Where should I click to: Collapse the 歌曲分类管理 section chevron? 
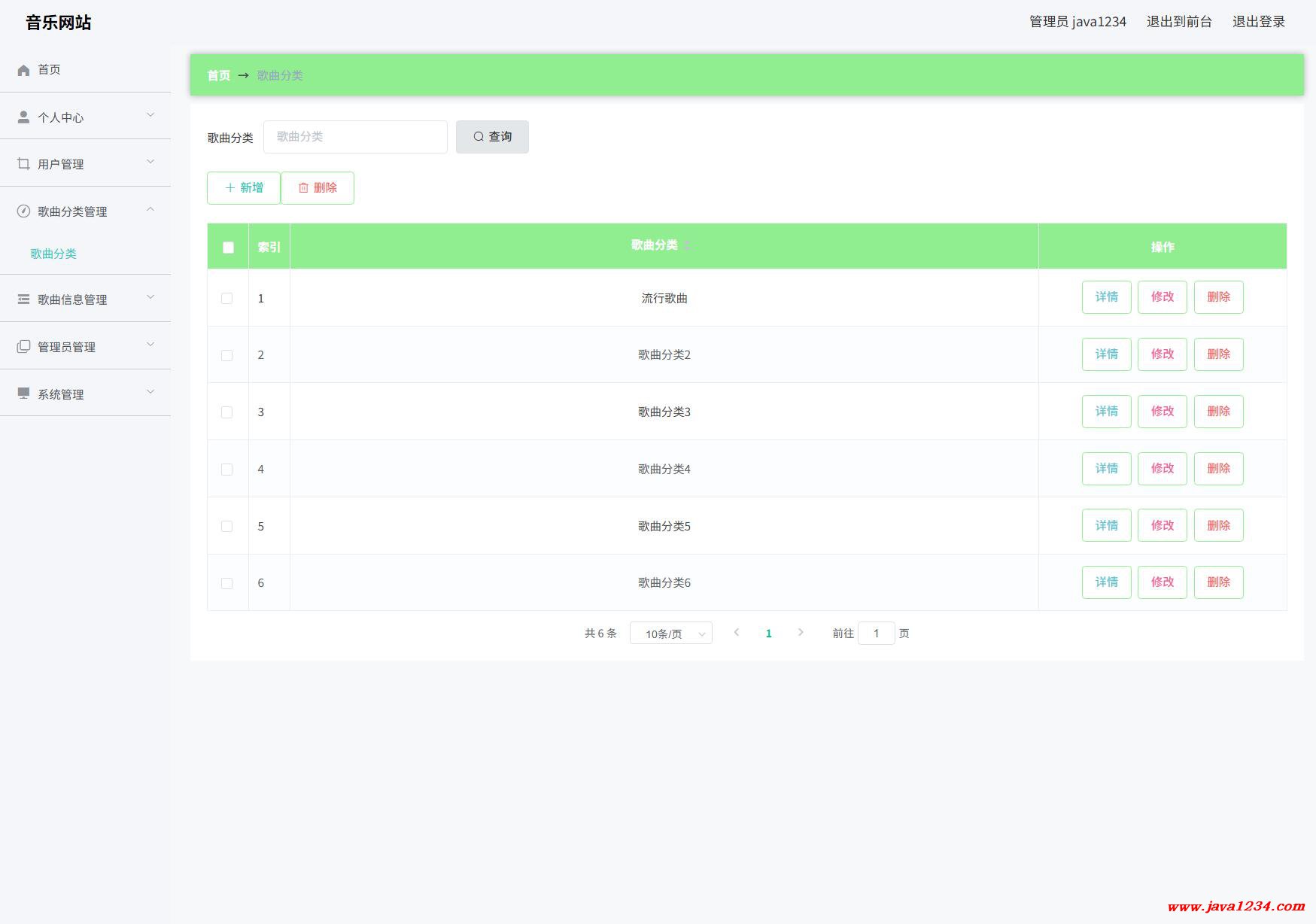coord(150,209)
